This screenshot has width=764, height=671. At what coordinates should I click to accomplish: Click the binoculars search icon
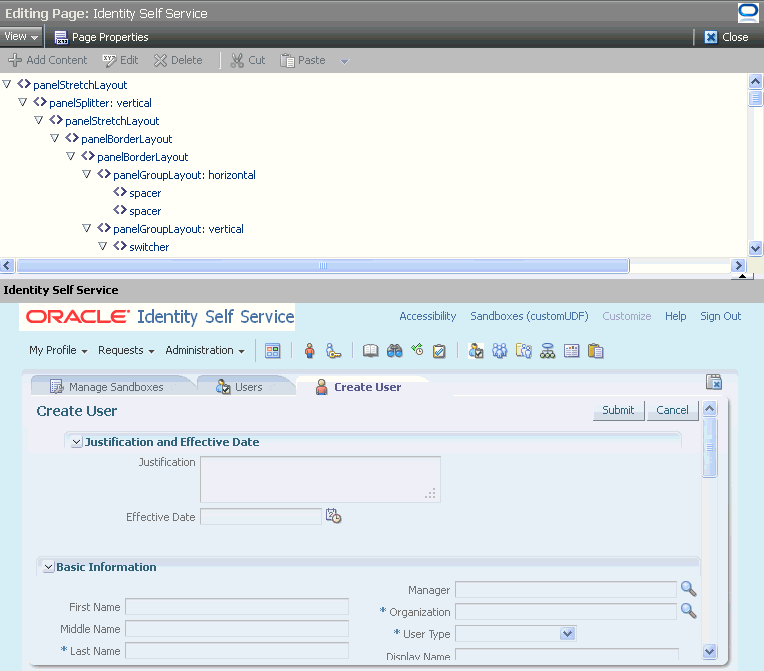coord(395,351)
